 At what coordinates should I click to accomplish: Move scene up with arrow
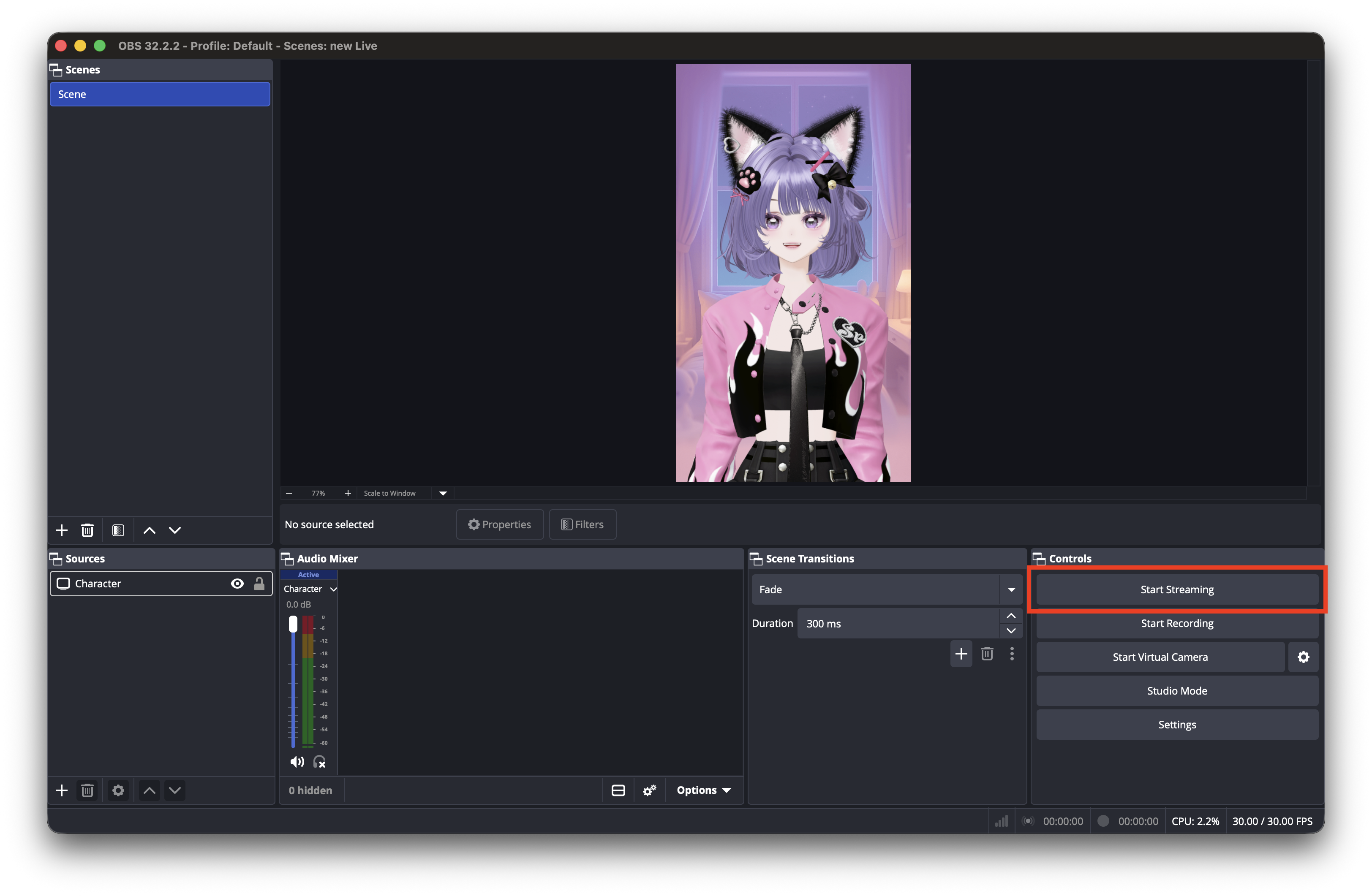(149, 530)
